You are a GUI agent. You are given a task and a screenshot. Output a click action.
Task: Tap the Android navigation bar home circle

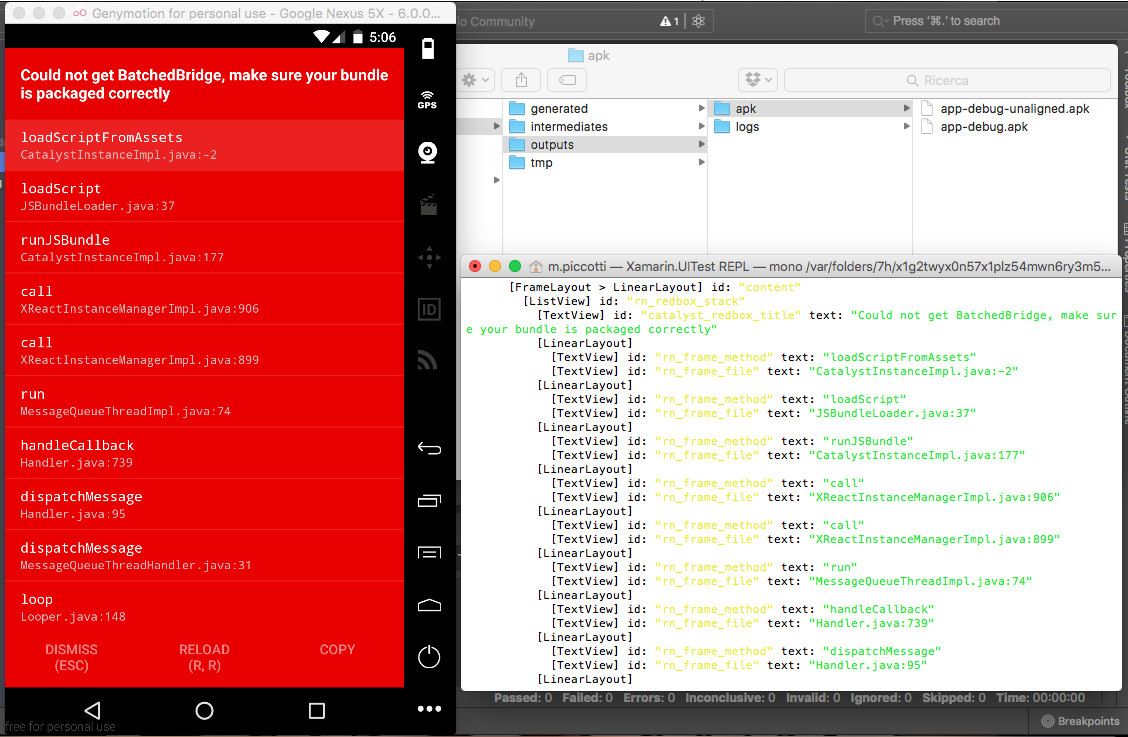204,710
